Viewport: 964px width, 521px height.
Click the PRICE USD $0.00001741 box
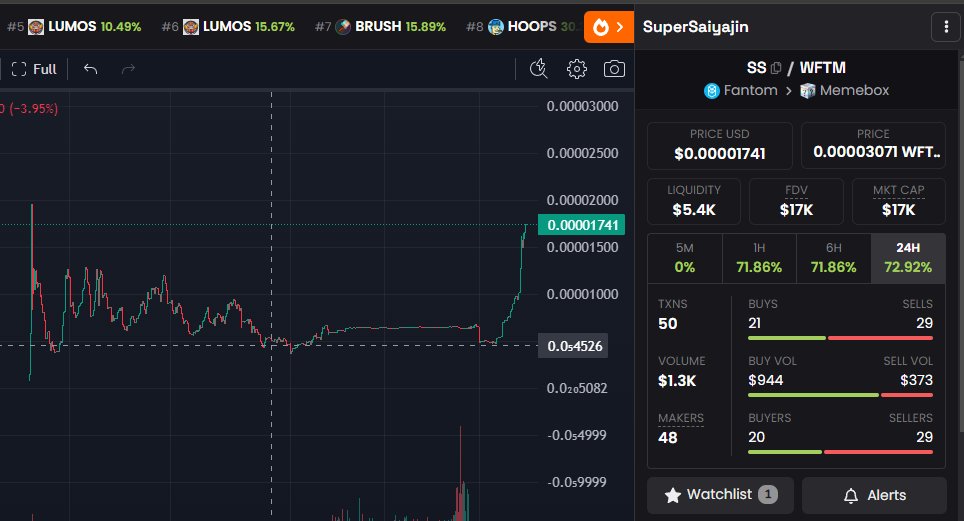pyautogui.click(x=720, y=145)
